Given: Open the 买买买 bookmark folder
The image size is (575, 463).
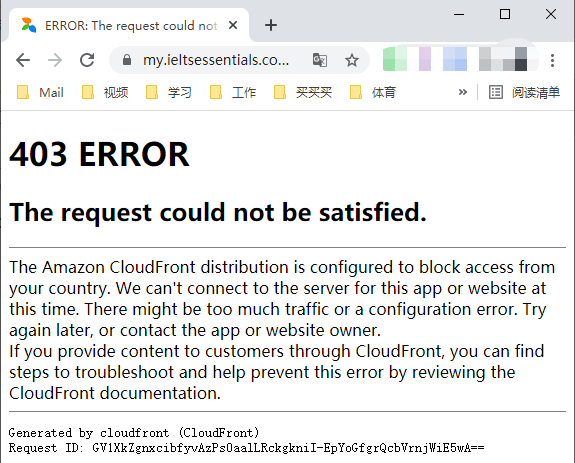Looking at the screenshot, I should 303,92.
